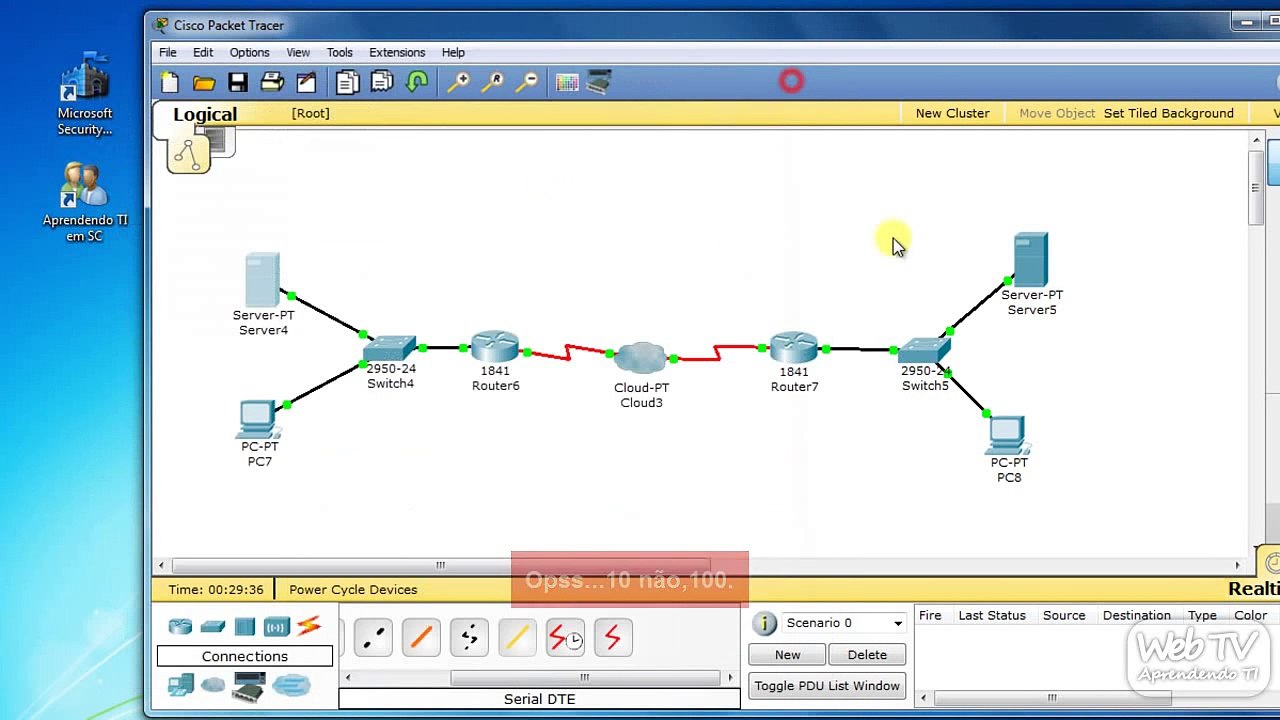1280x720 pixels.
Task: Select the Custom Made Devices category
Action: [x=249, y=686]
